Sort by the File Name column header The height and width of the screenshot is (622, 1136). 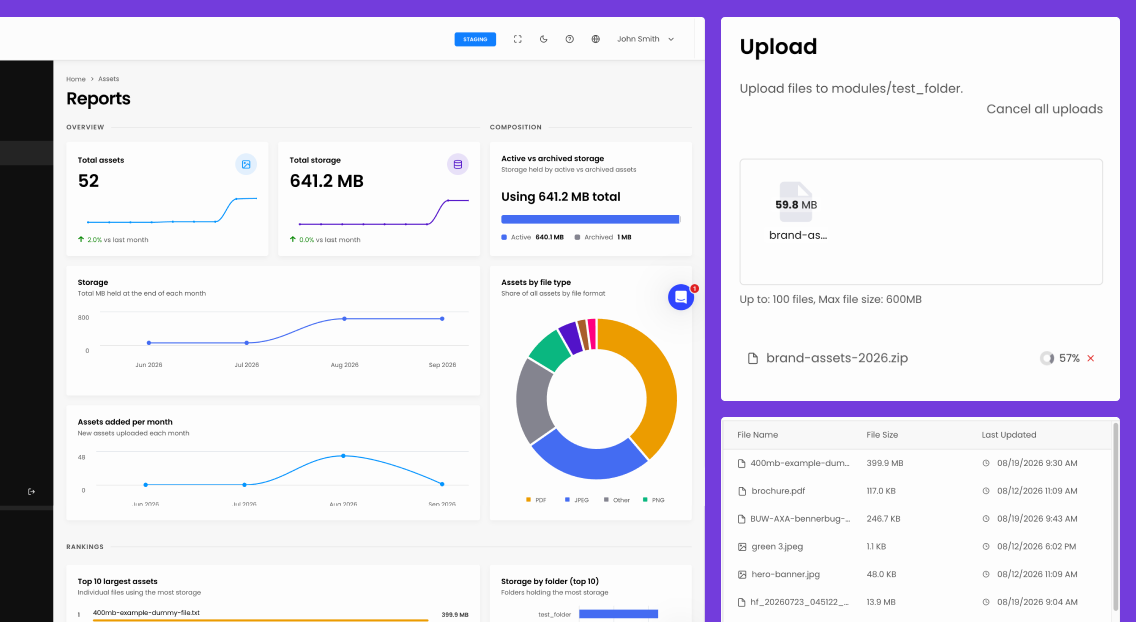(757, 435)
